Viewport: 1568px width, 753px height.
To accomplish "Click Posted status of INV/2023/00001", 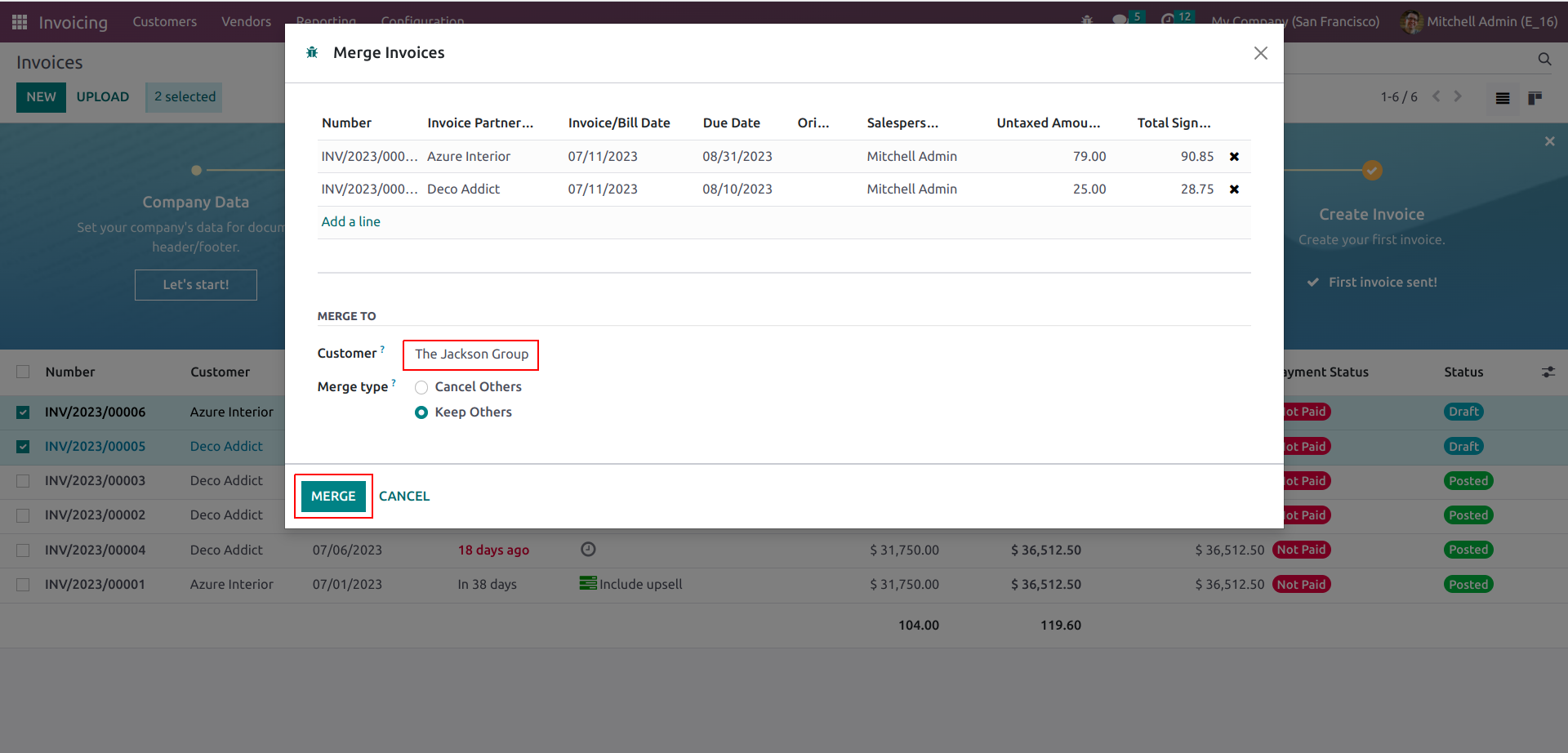I will (x=1468, y=585).
